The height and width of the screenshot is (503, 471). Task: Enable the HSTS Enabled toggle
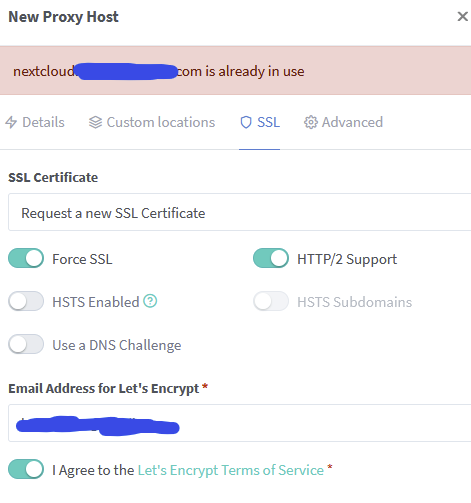pos(26,301)
